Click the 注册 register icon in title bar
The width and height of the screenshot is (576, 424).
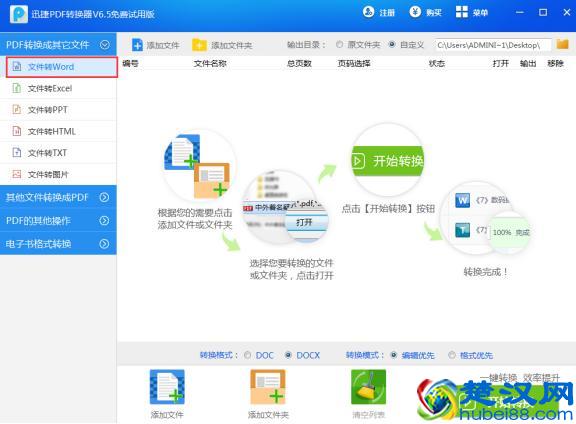368,12
